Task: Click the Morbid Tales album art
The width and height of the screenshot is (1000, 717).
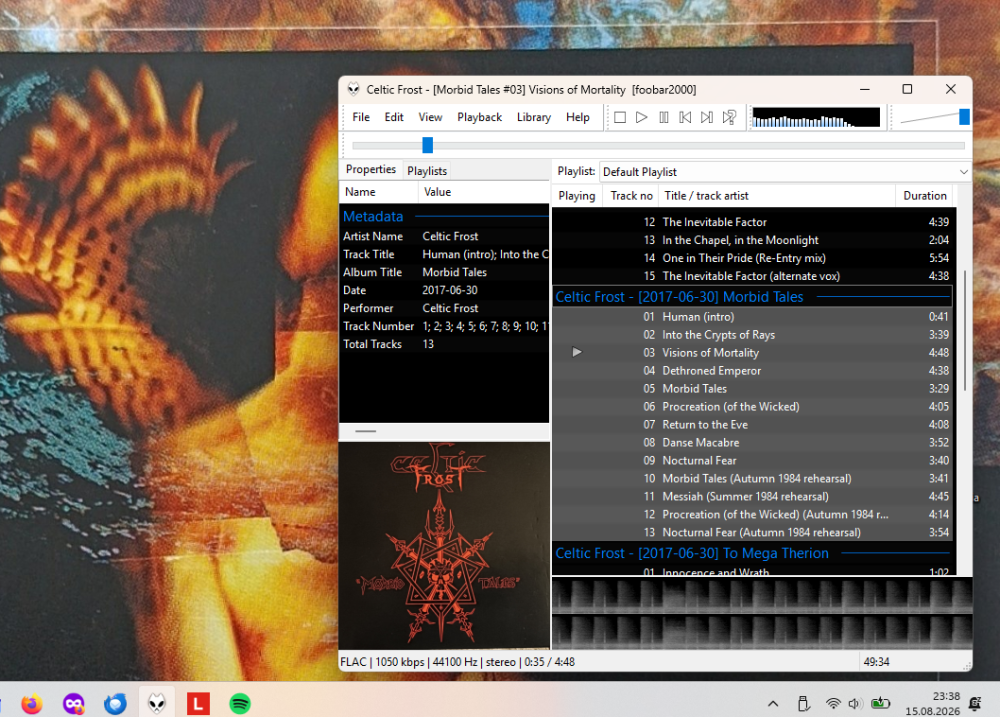Action: (444, 545)
